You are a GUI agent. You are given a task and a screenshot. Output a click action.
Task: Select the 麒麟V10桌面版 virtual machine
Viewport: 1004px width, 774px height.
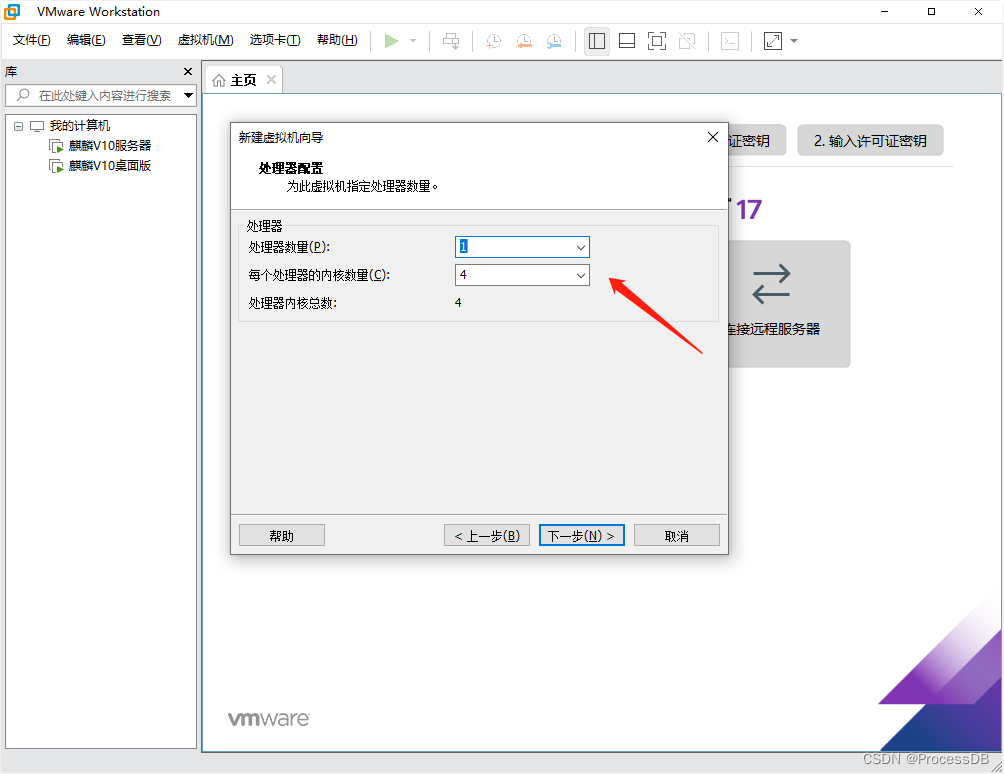pyautogui.click(x=109, y=166)
